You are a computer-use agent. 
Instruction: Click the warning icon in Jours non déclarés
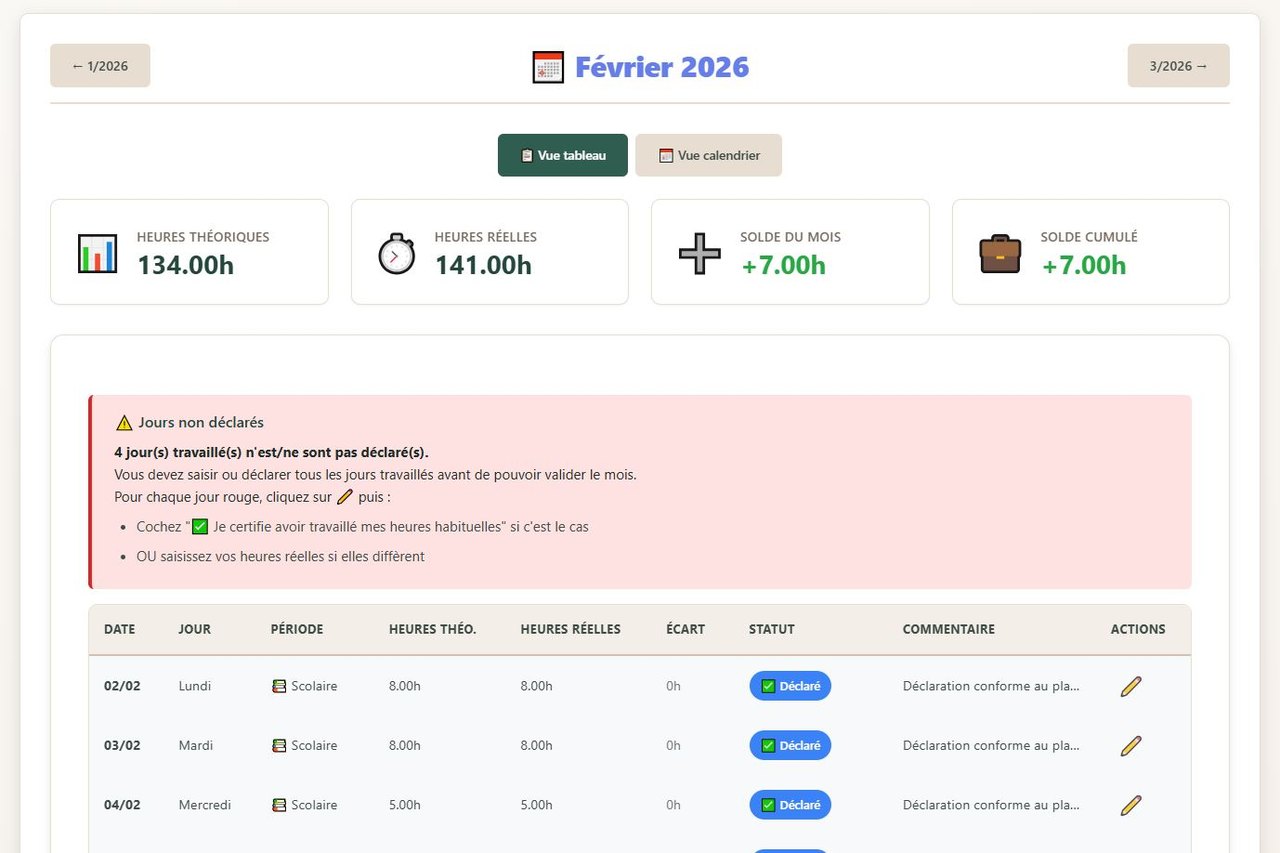tap(124, 423)
